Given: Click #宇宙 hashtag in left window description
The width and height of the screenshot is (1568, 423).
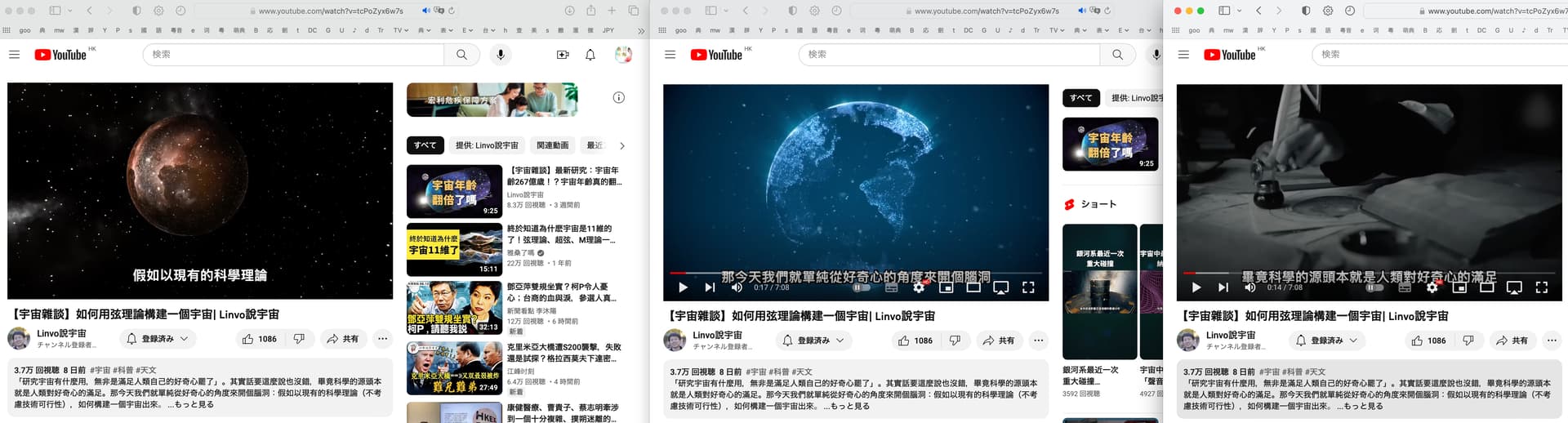Looking at the screenshot, I should click(x=100, y=370).
